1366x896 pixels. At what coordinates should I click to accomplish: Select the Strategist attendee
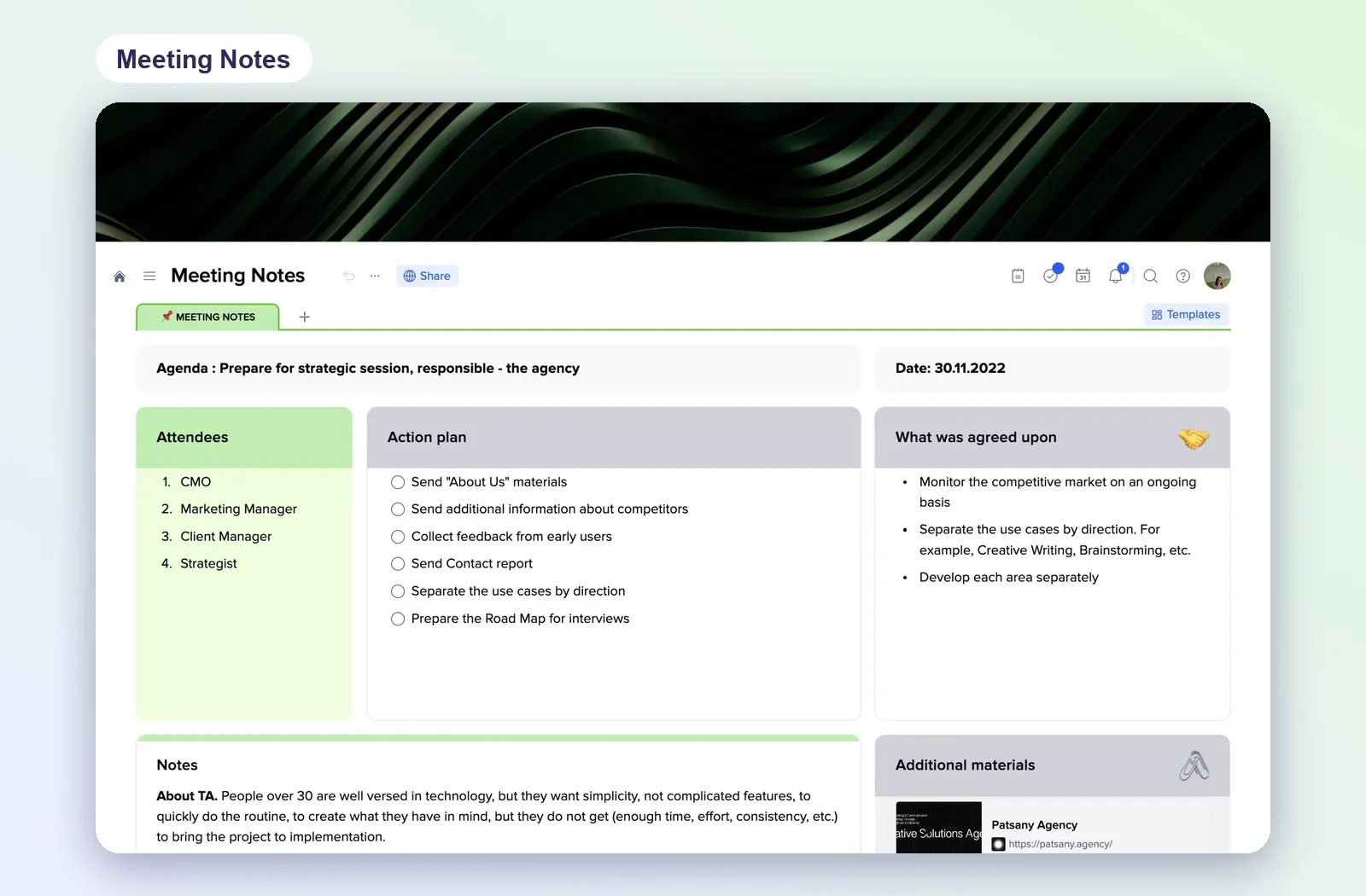pyautogui.click(x=208, y=564)
